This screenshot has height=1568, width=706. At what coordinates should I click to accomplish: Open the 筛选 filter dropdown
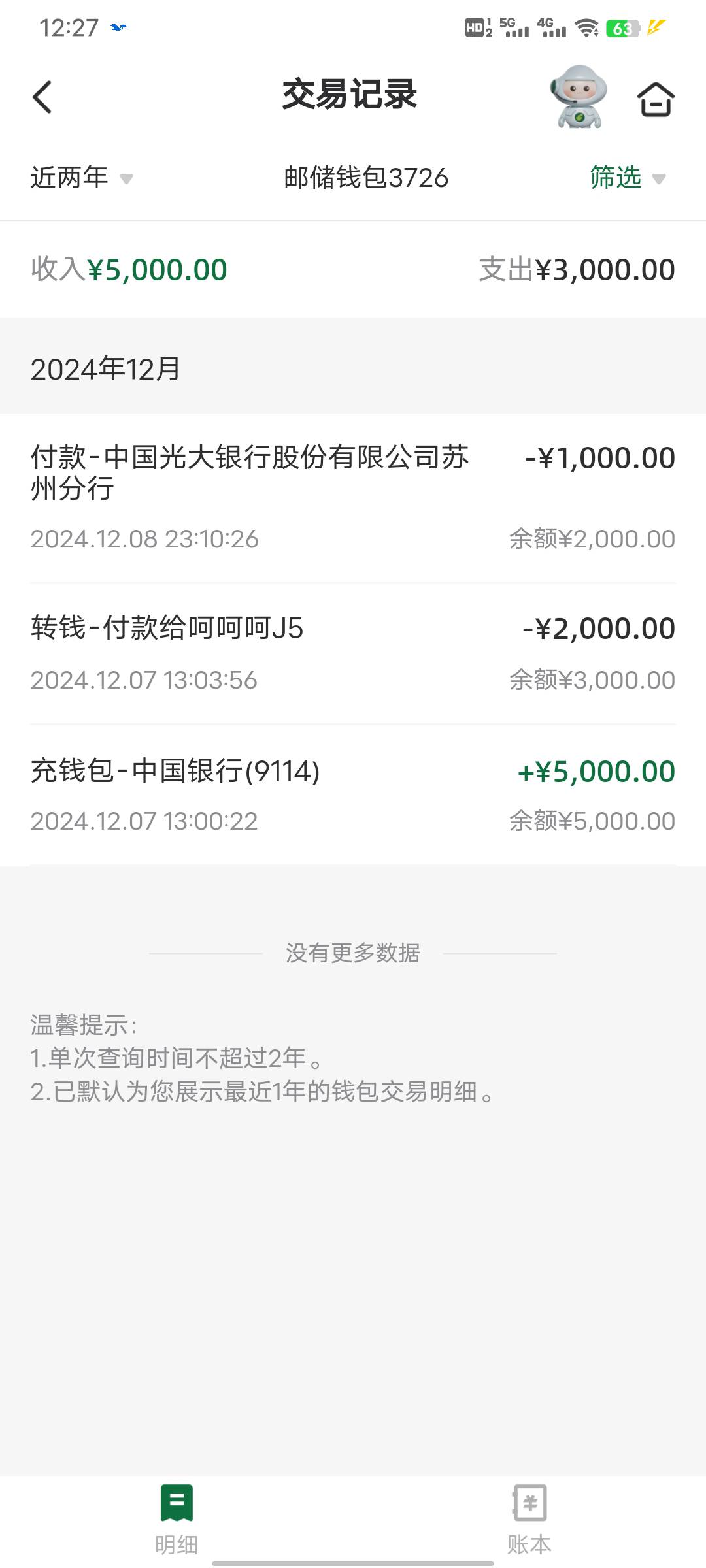click(627, 178)
